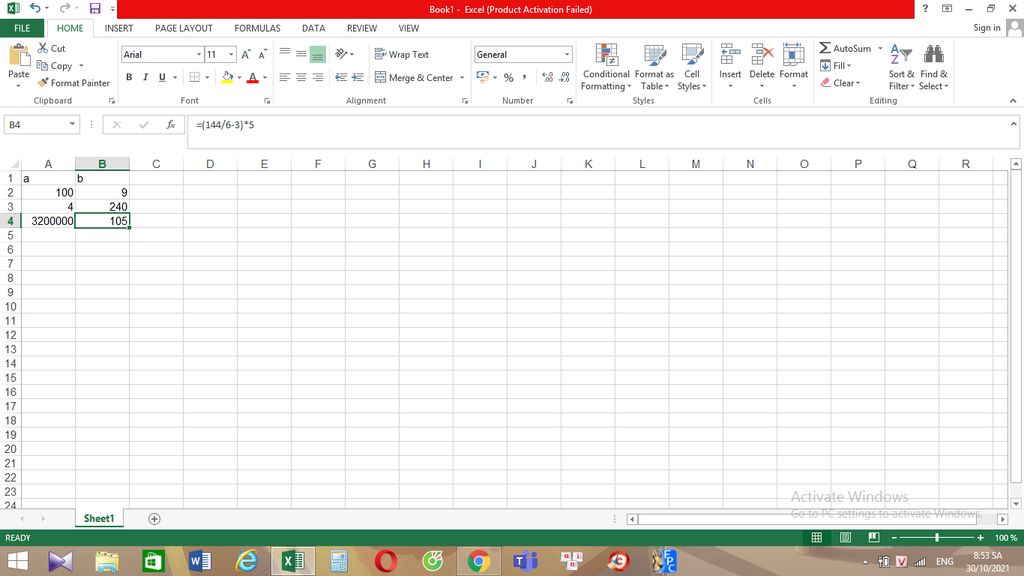Switch to FORMULAS tab
Screen dimensions: 1024x576
click(257, 28)
